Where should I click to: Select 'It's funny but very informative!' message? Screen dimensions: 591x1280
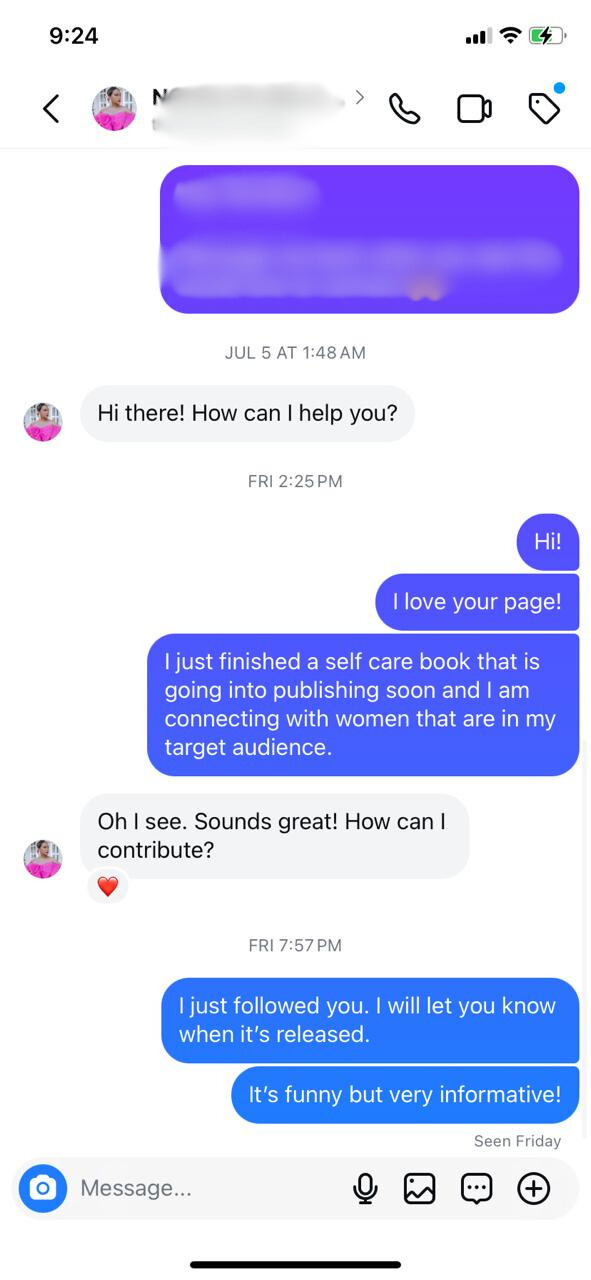(405, 1094)
